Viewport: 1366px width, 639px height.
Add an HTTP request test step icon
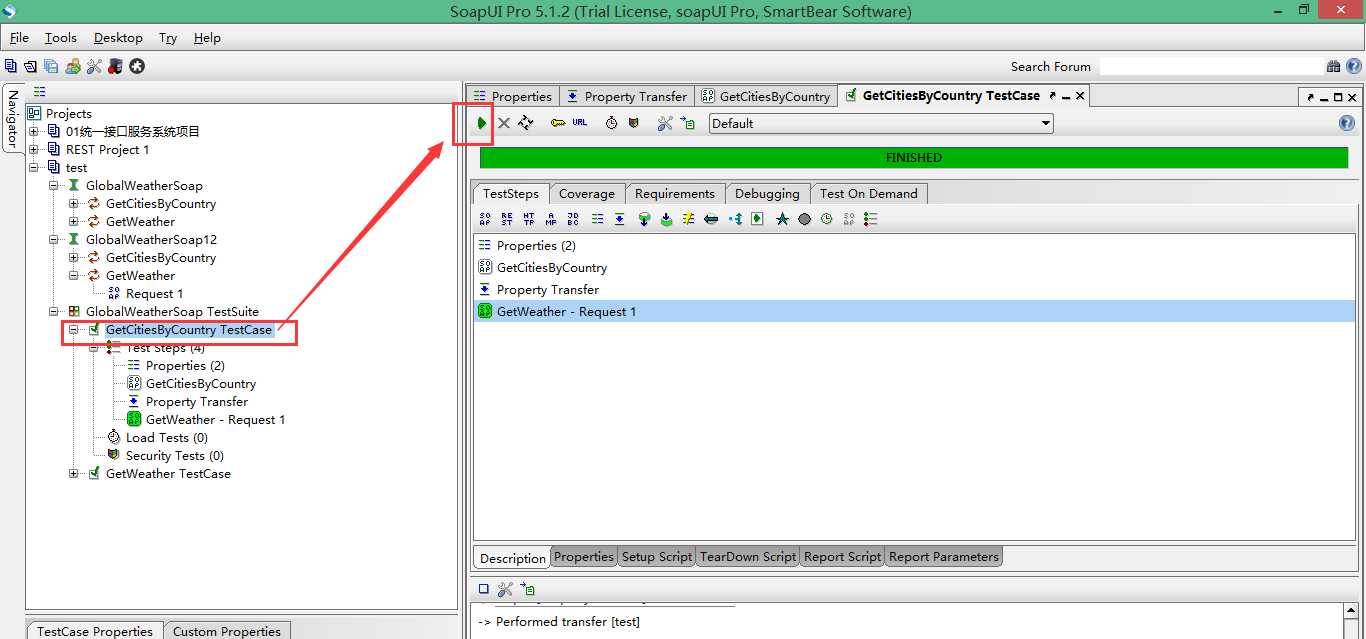(x=529, y=219)
